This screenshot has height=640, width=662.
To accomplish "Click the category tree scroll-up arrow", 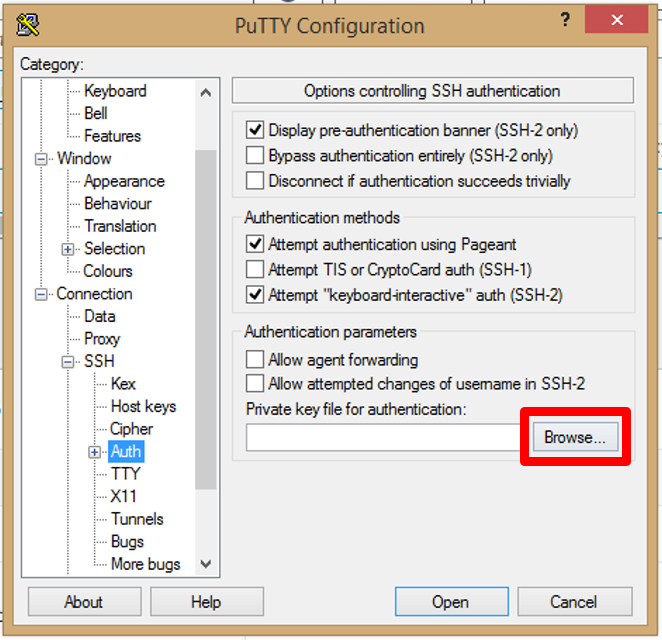I will click(x=206, y=92).
